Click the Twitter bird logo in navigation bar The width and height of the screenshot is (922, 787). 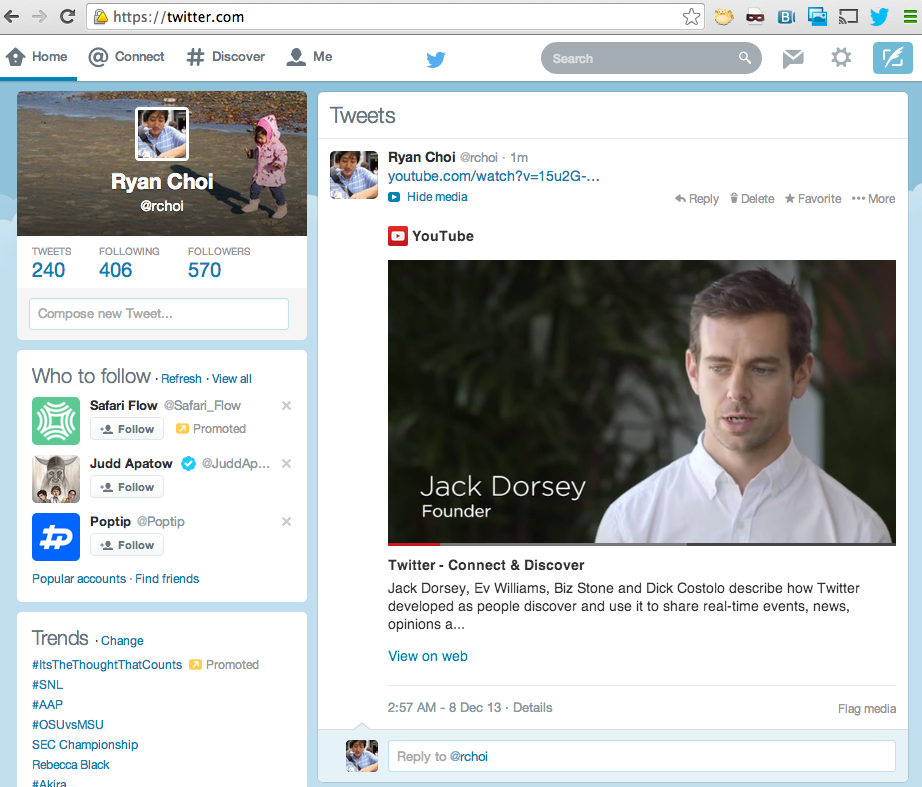click(436, 59)
